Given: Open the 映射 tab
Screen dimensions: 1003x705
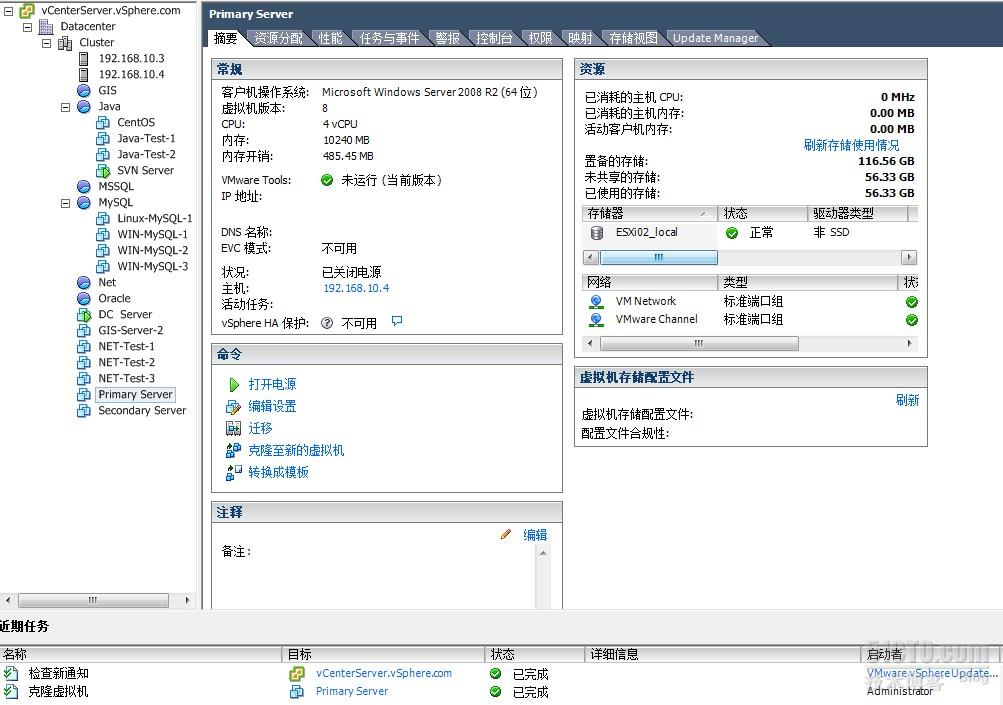Looking at the screenshot, I should [x=580, y=38].
